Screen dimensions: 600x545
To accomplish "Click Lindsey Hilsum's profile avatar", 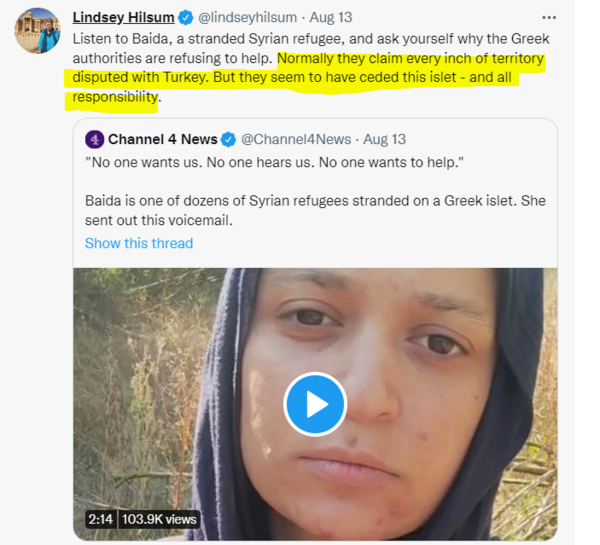I will [36, 30].
